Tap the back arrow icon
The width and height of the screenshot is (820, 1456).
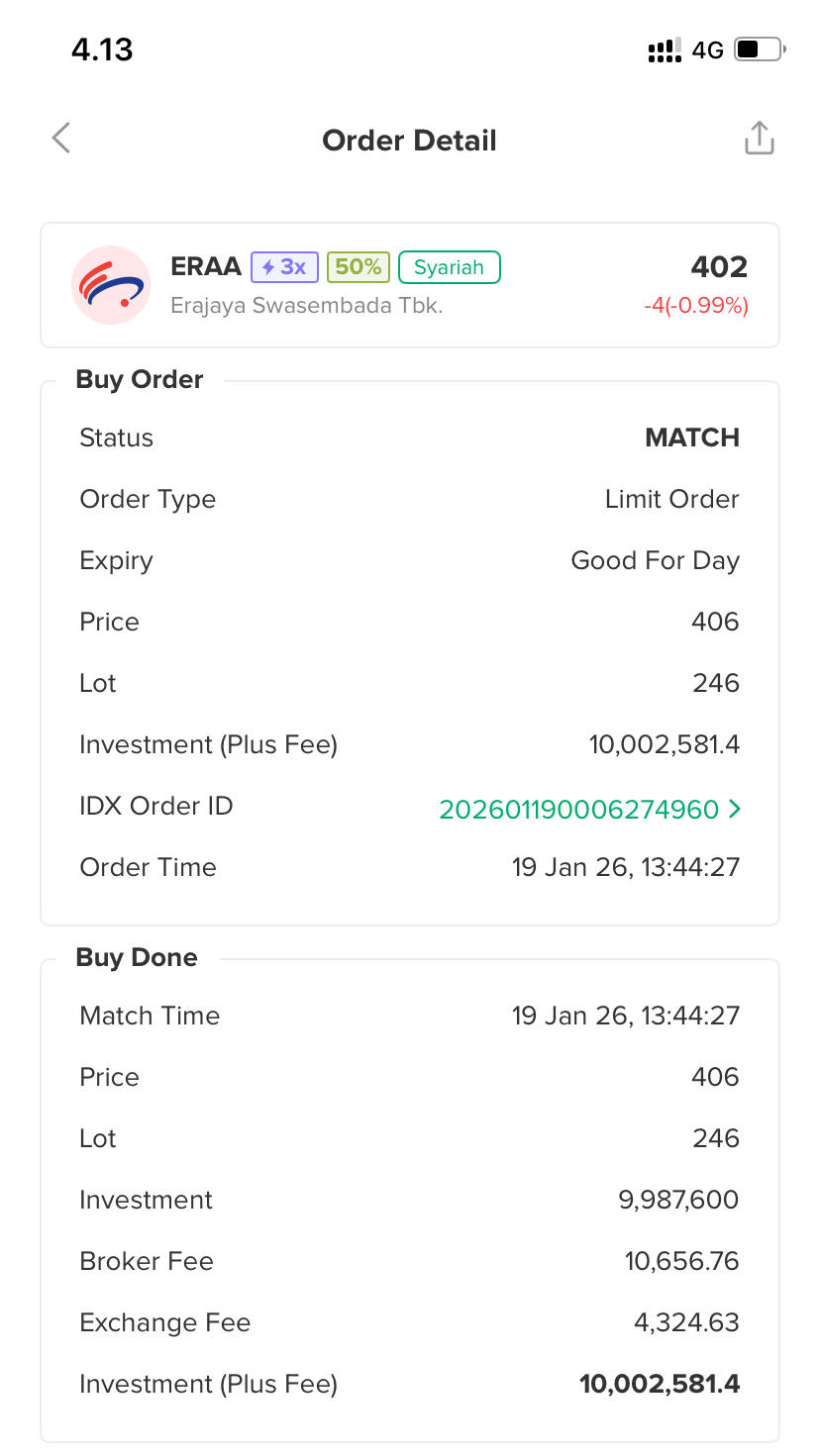click(x=61, y=139)
